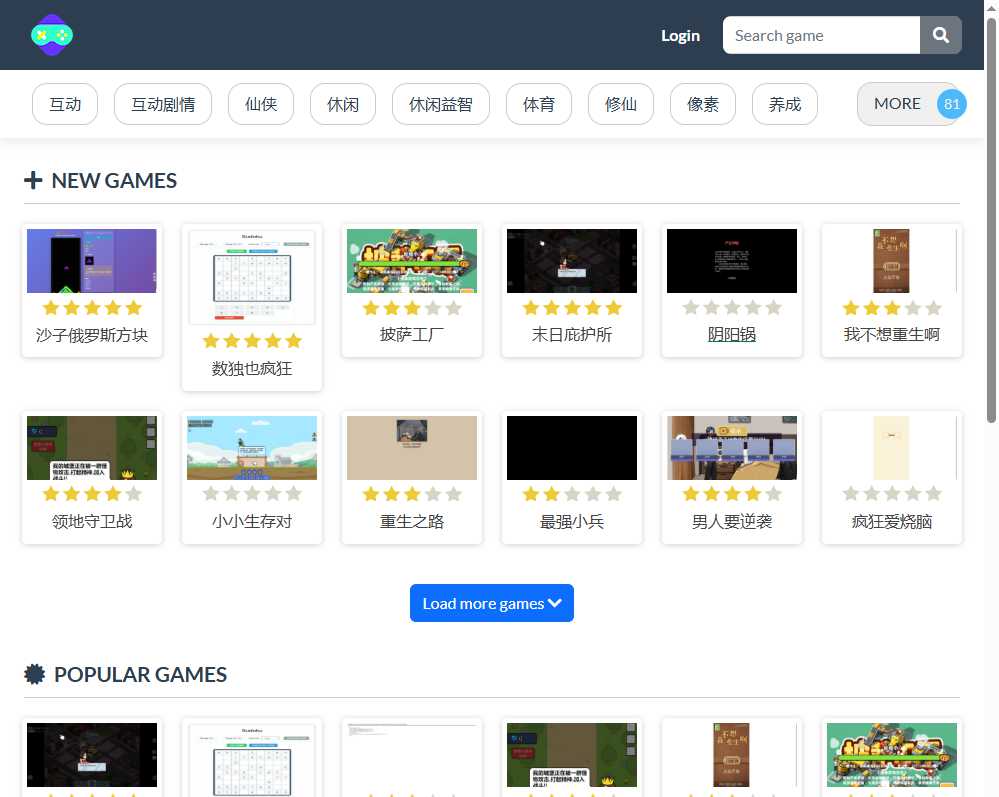Click the plus icon beside NEW GAMES

pyautogui.click(x=33, y=180)
